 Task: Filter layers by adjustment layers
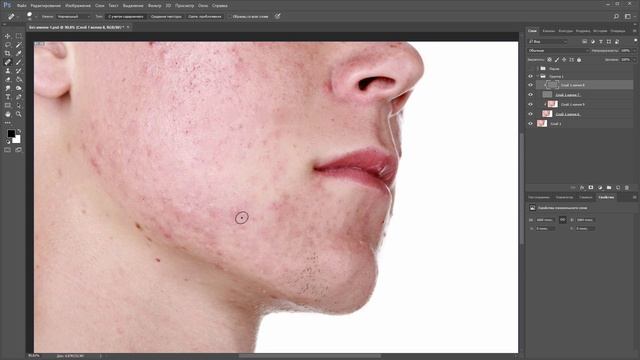tap(593, 42)
